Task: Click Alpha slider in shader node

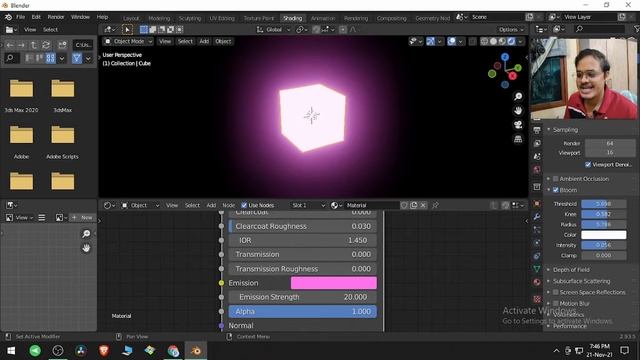Action: pos(302,311)
